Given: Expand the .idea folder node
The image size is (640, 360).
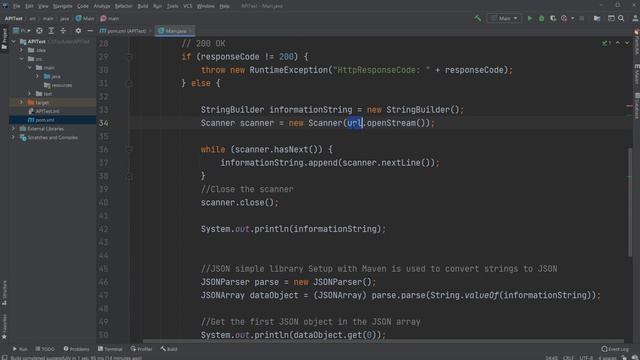Looking at the screenshot, I should coord(22,50).
